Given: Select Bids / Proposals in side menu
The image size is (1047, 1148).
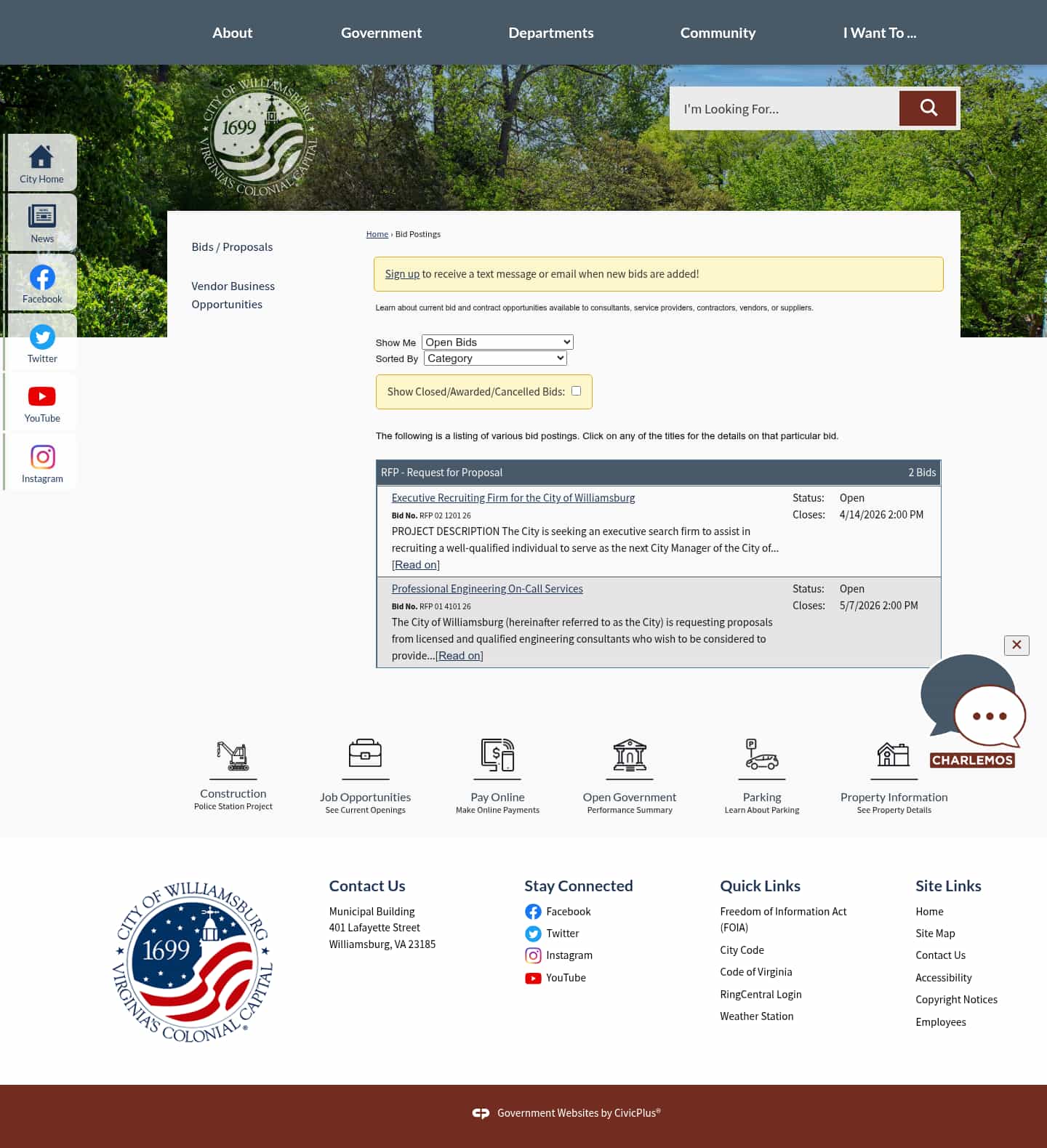Looking at the screenshot, I should tap(232, 246).
